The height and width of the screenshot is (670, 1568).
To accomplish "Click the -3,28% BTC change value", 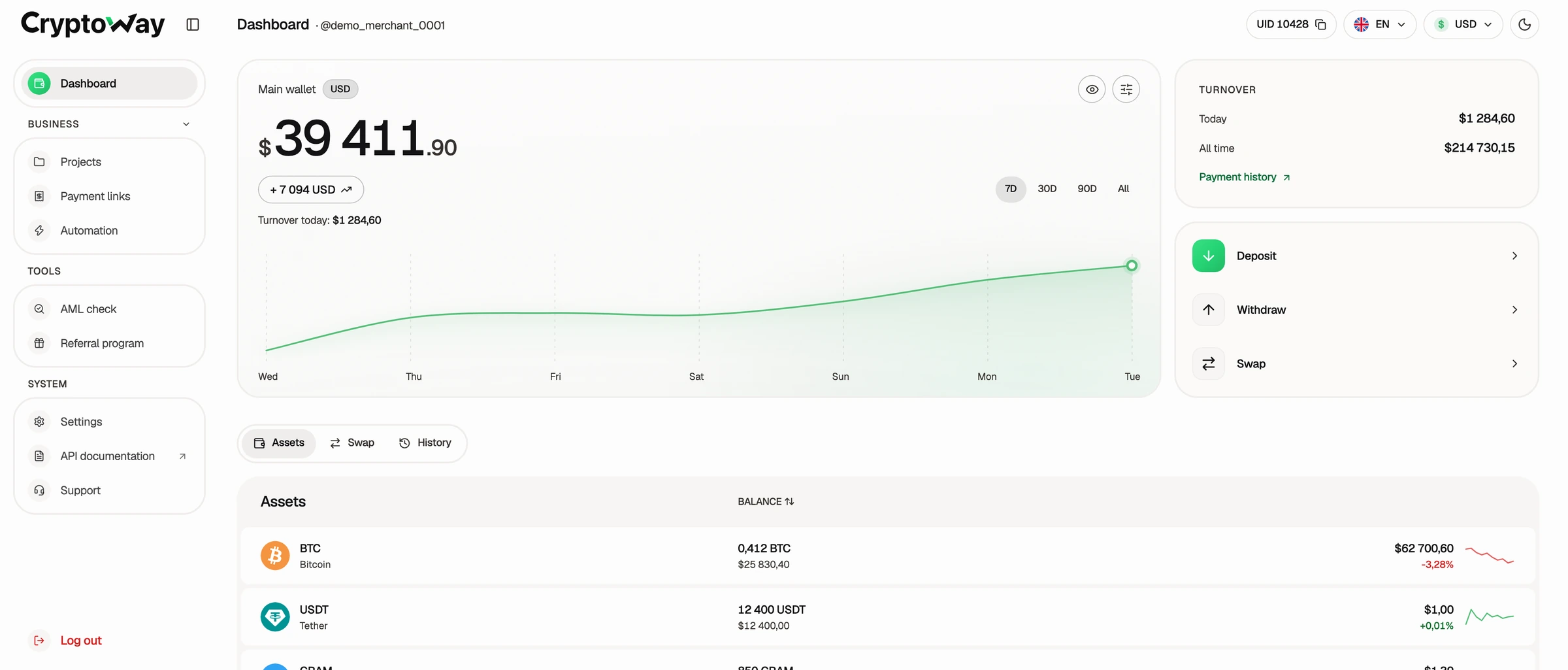I will pyautogui.click(x=1437, y=565).
